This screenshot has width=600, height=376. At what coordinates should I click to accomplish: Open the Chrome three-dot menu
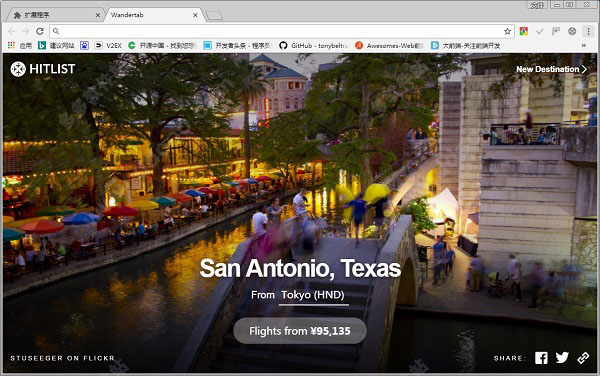click(589, 31)
